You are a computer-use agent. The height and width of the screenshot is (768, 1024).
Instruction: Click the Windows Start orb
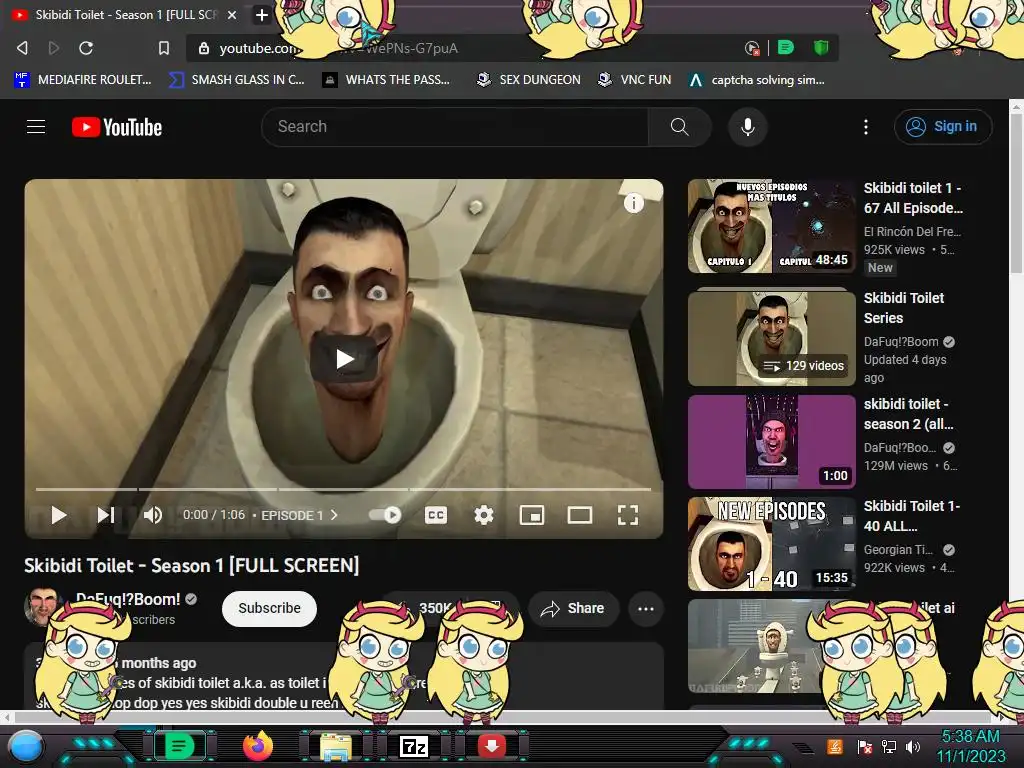point(26,746)
